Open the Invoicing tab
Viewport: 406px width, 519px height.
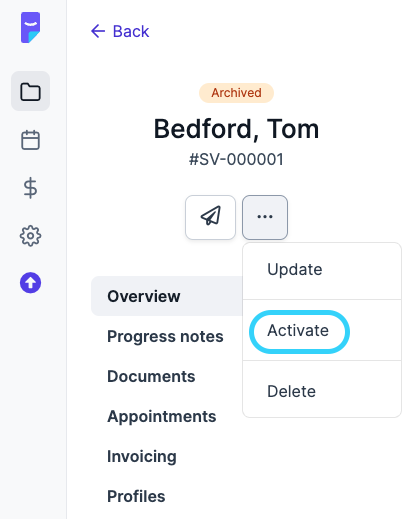pos(142,456)
